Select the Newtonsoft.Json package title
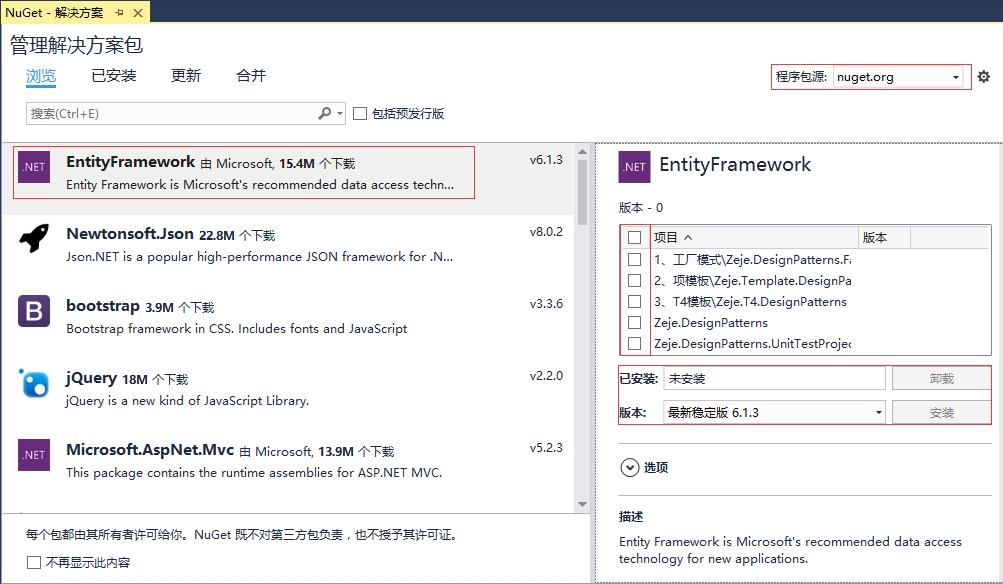The height and width of the screenshot is (584, 1003). tap(130, 234)
